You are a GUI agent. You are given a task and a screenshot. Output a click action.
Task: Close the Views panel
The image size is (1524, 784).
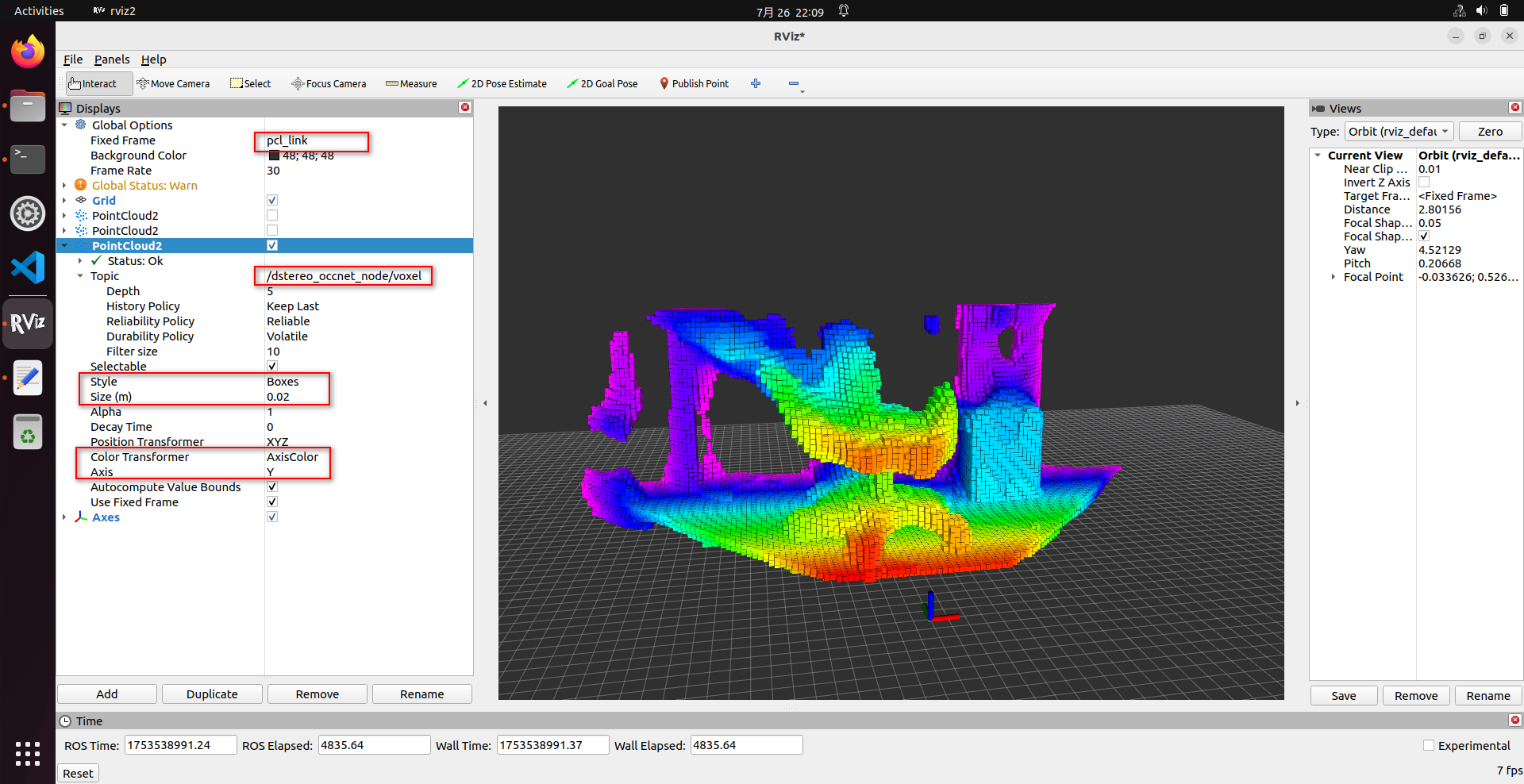(1514, 107)
